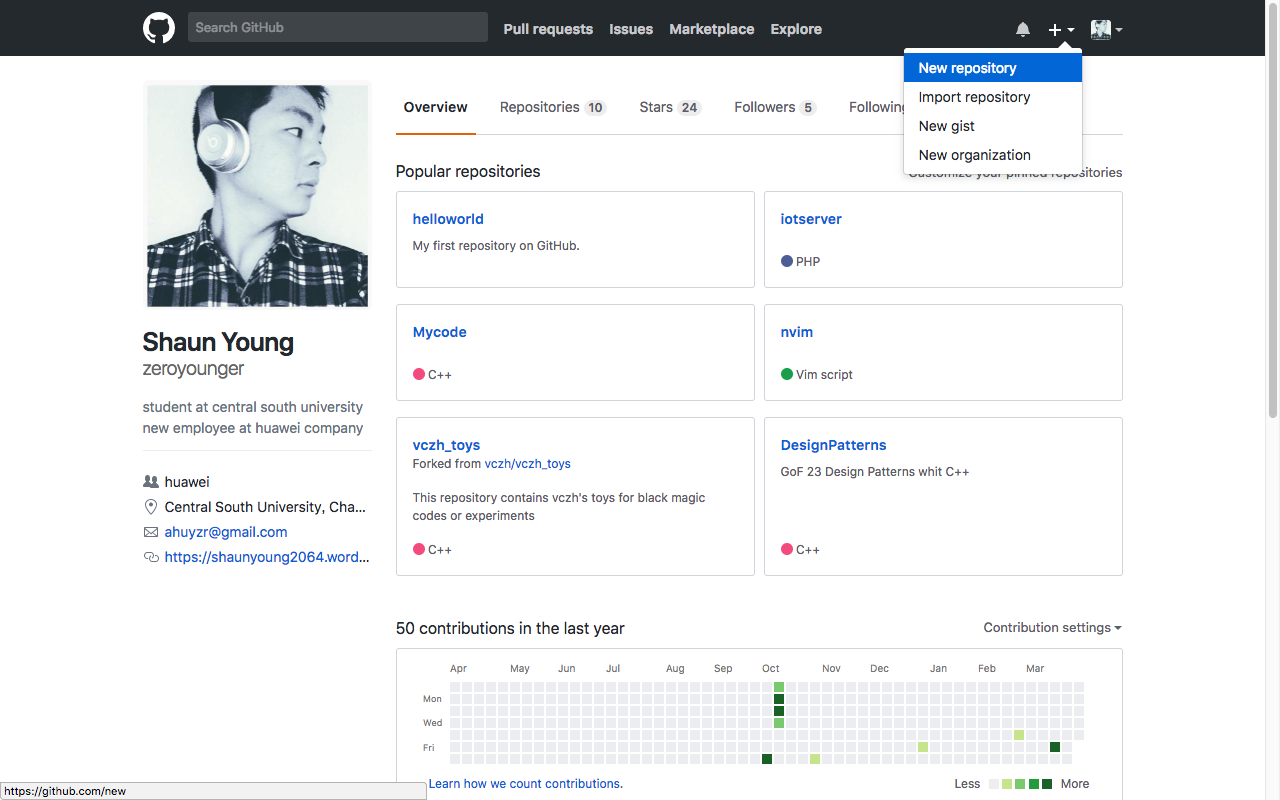Image resolution: width=1280 pixels, height=800 pixels.
Task: Open the iotserver repository
Action: [811, 219]
